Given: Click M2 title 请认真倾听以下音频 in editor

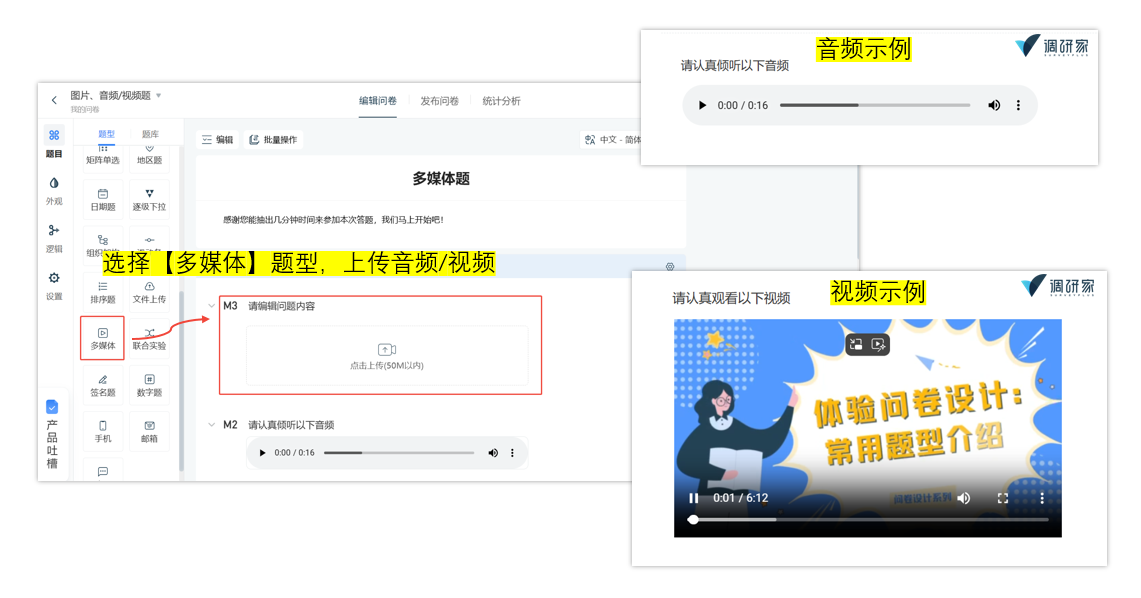Looking at the screenshot, I should point(291,425).
